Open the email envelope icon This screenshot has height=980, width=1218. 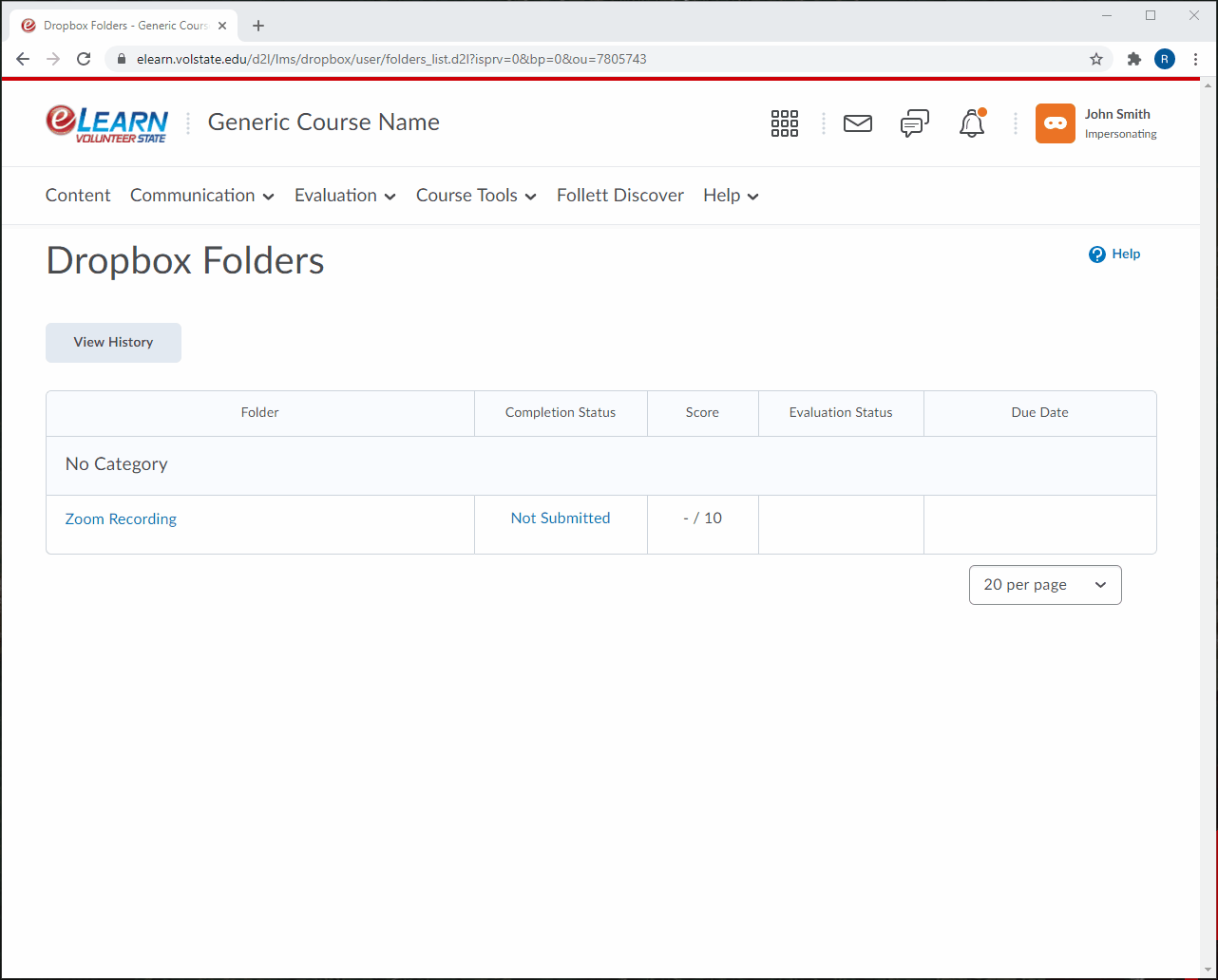[x=858, y=123]
